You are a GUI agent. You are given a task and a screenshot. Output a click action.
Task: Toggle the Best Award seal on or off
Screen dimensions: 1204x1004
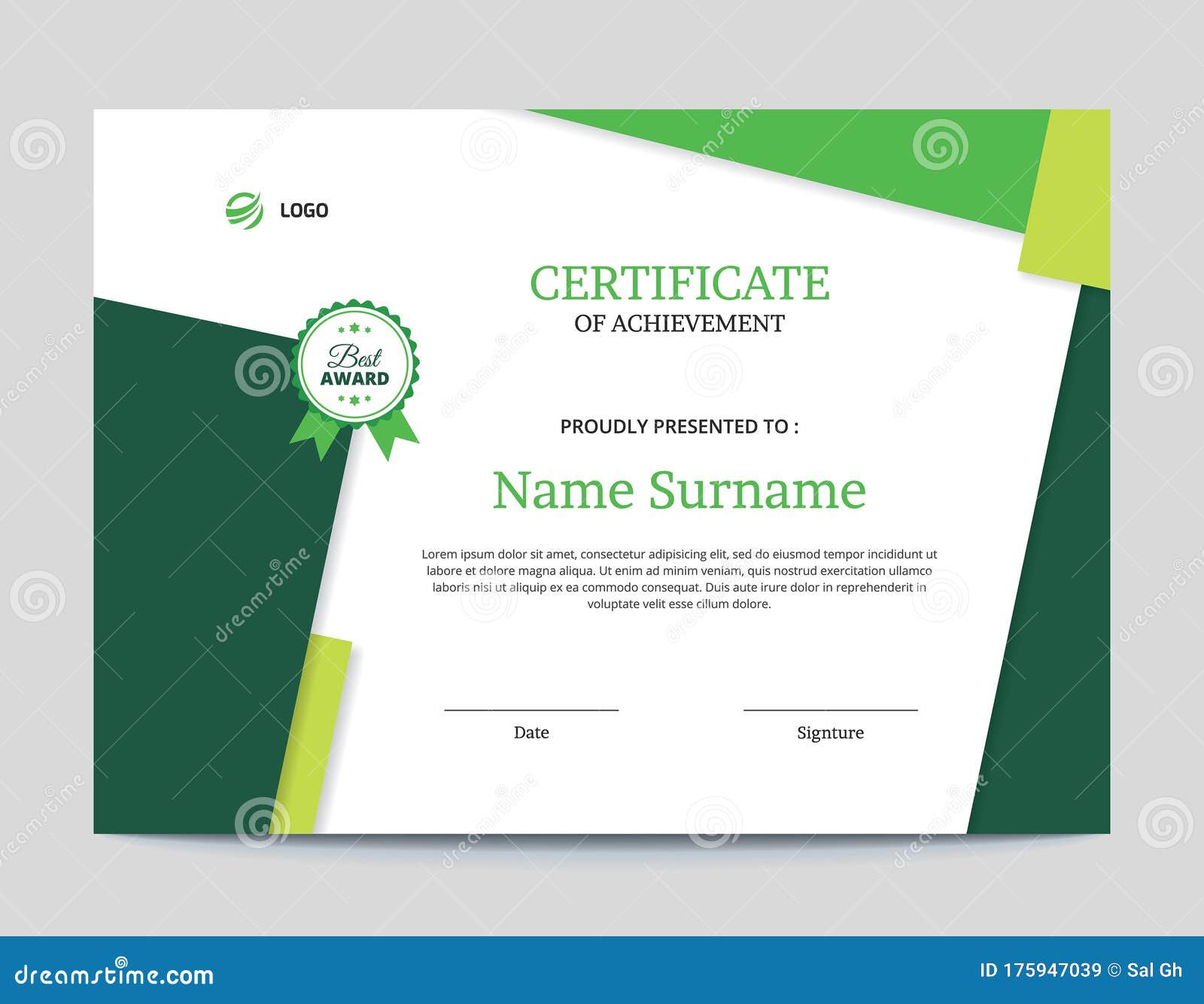click(x=354, y=361)
